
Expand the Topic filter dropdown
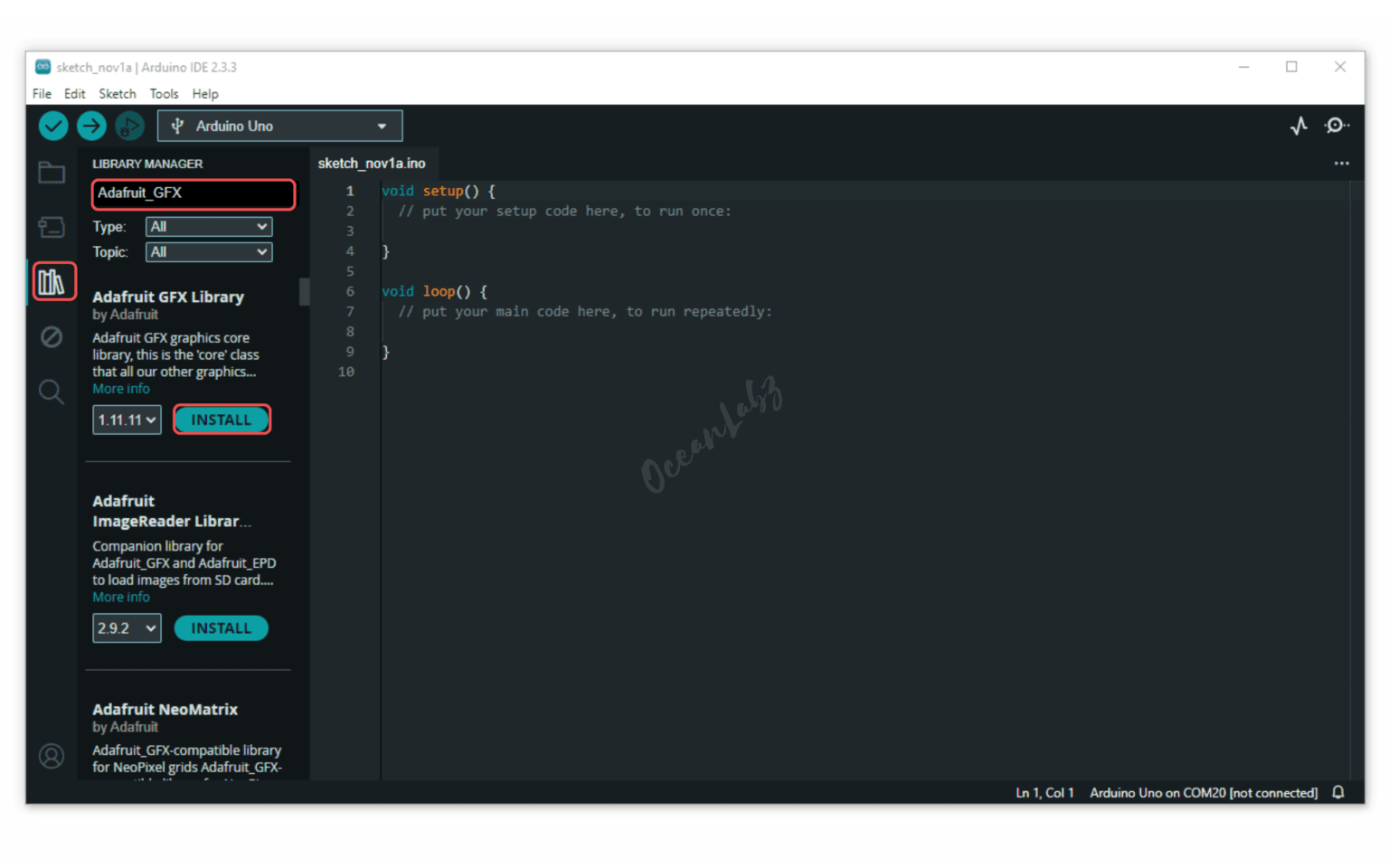(209, 252)
